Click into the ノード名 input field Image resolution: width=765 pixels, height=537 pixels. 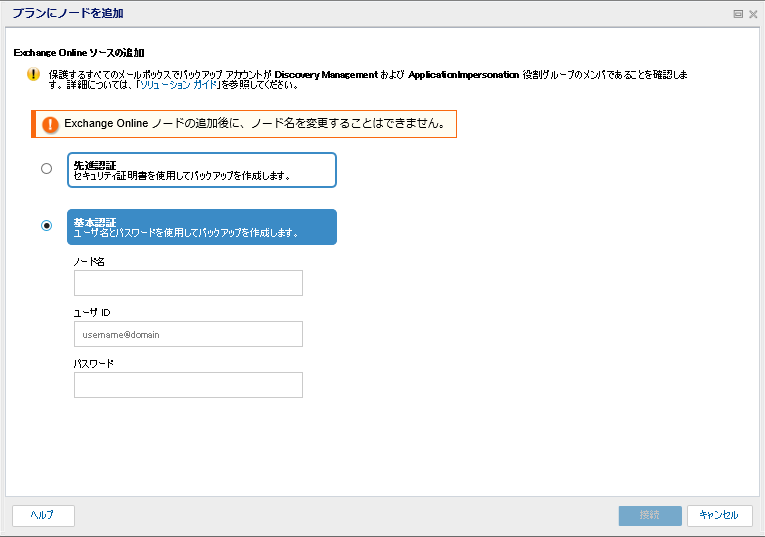[x=188, y=283]
